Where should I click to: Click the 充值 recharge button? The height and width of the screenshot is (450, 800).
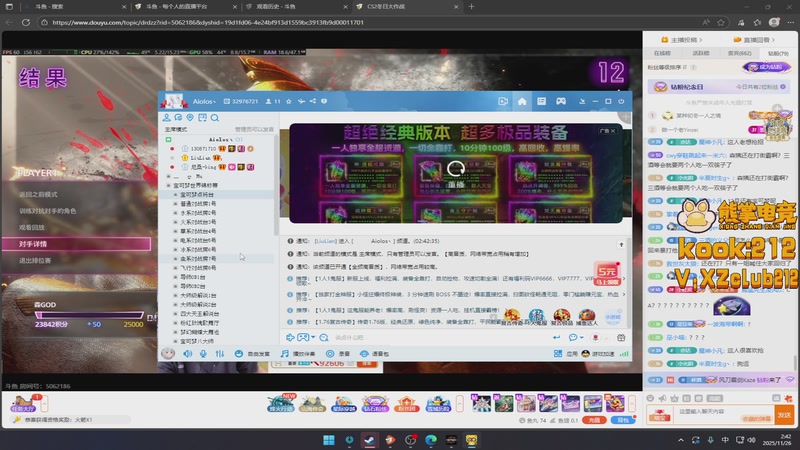tap(594, 420)
